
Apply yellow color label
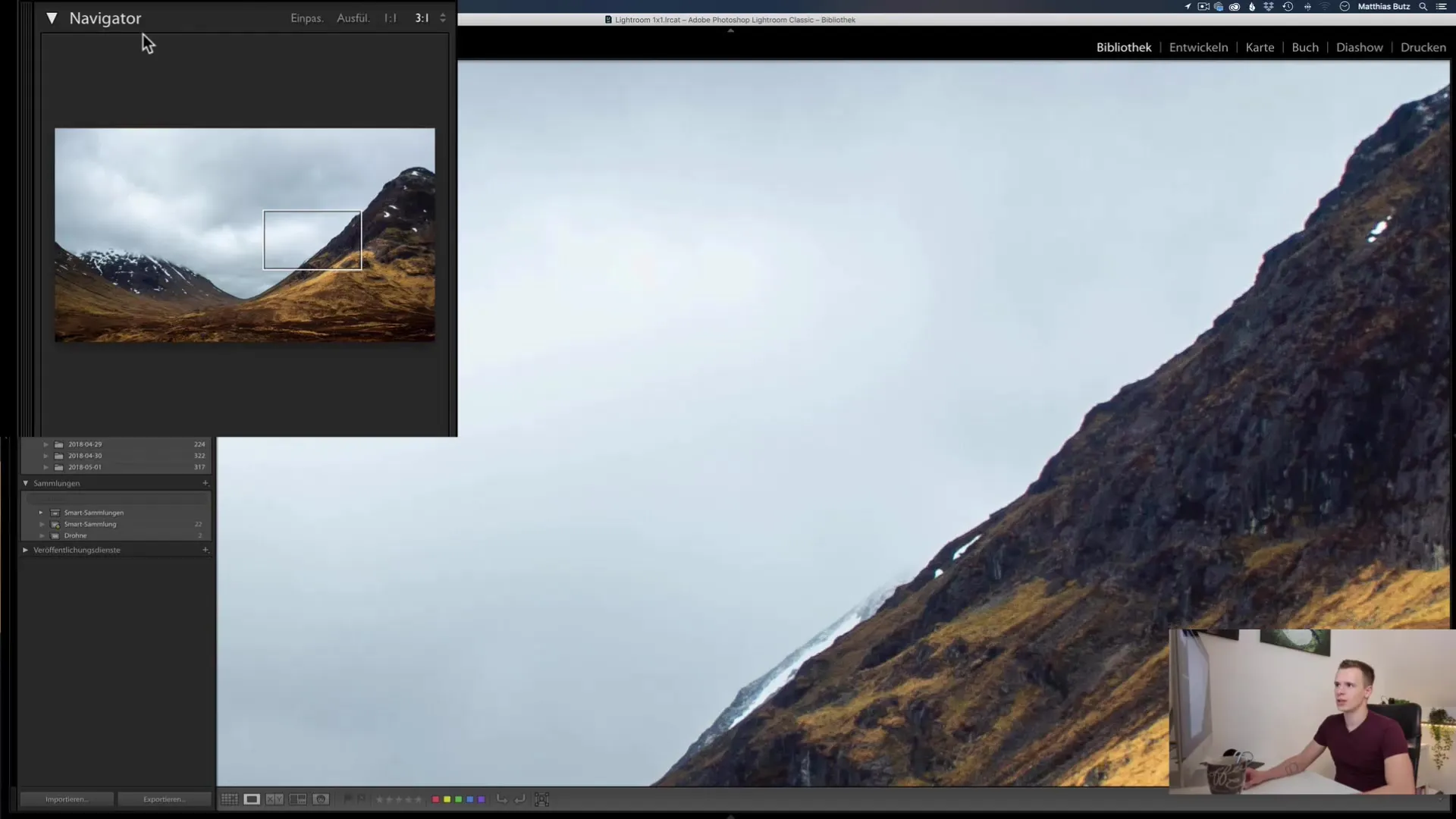tap(447, 799)
